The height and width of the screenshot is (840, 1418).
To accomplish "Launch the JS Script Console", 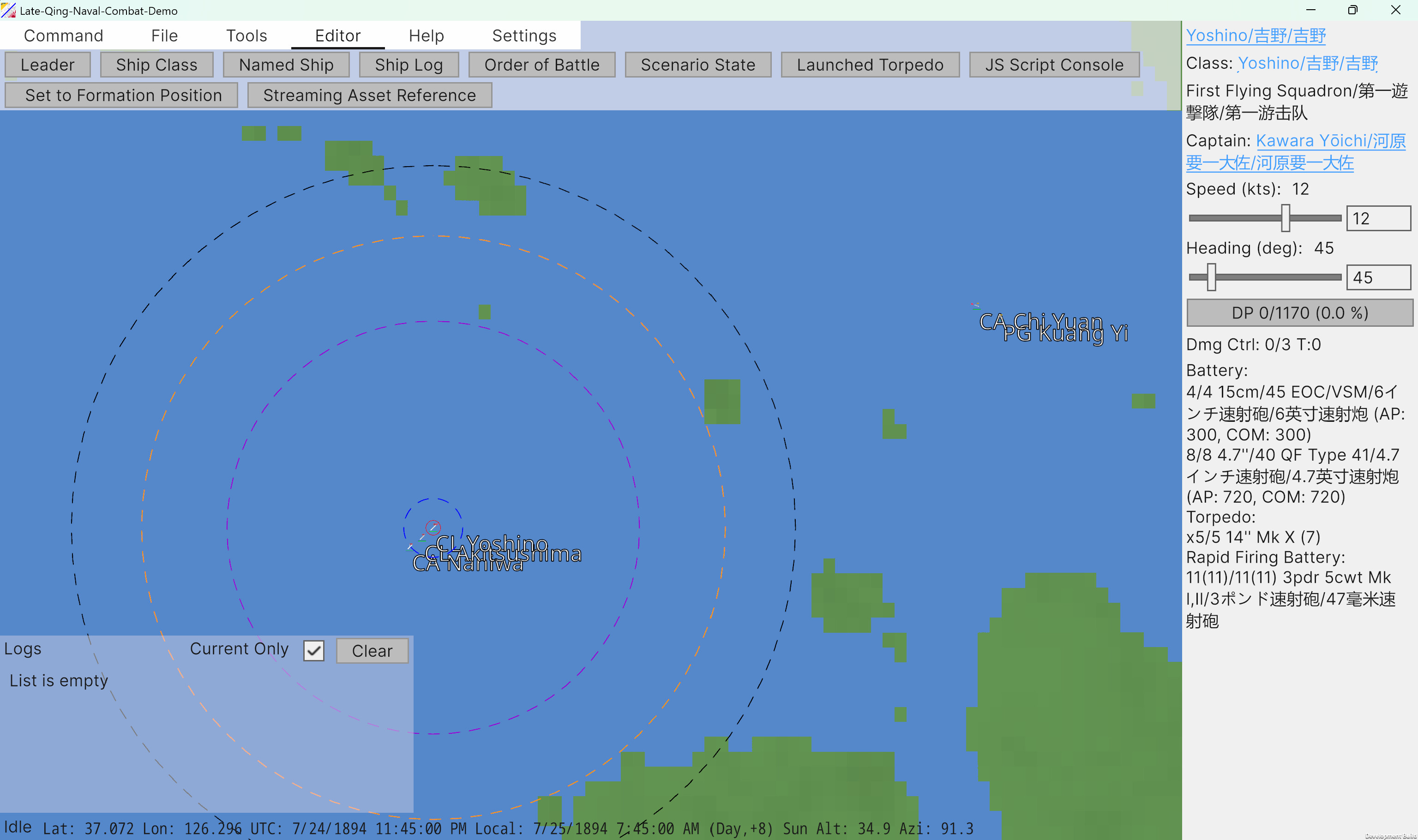I will [x=1053, y=64].
